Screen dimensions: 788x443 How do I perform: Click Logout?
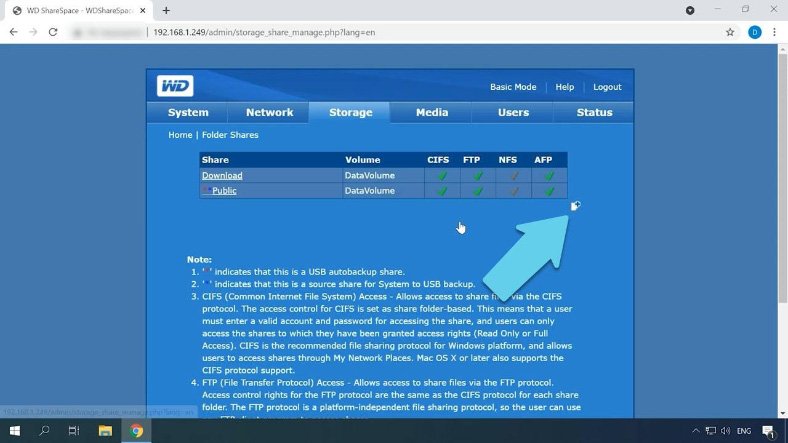coord(607,87)
